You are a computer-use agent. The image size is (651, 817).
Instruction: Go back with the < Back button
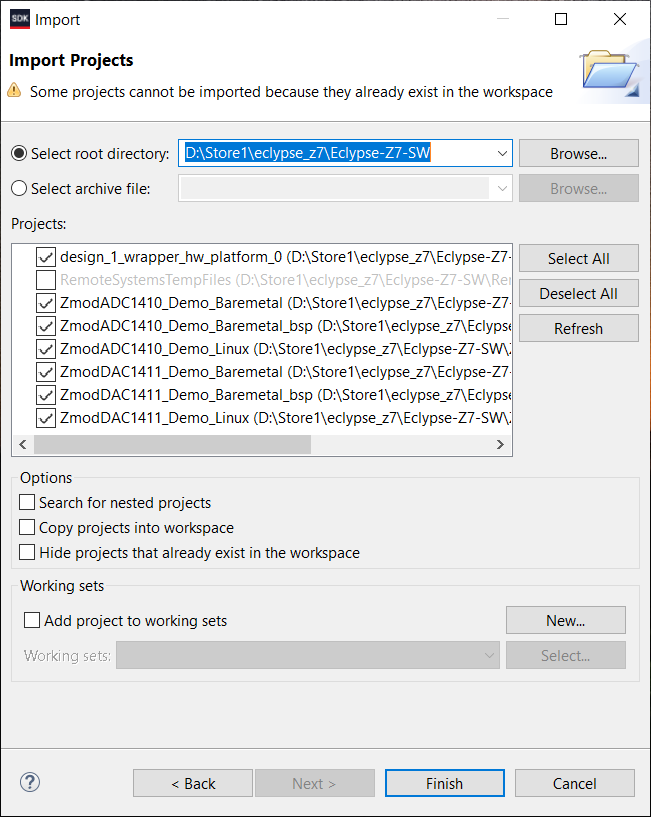click(193, 783)
